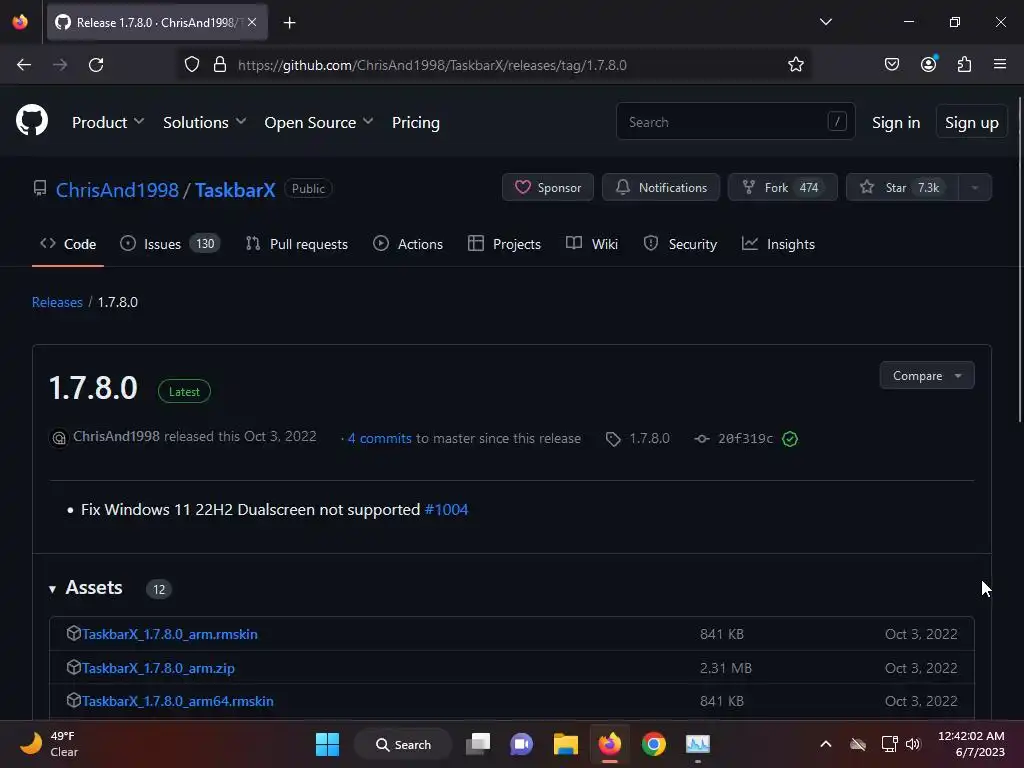Open the Windows Start button
Viewport: 1024px width, 768px height.
click(x=327, y=744)
